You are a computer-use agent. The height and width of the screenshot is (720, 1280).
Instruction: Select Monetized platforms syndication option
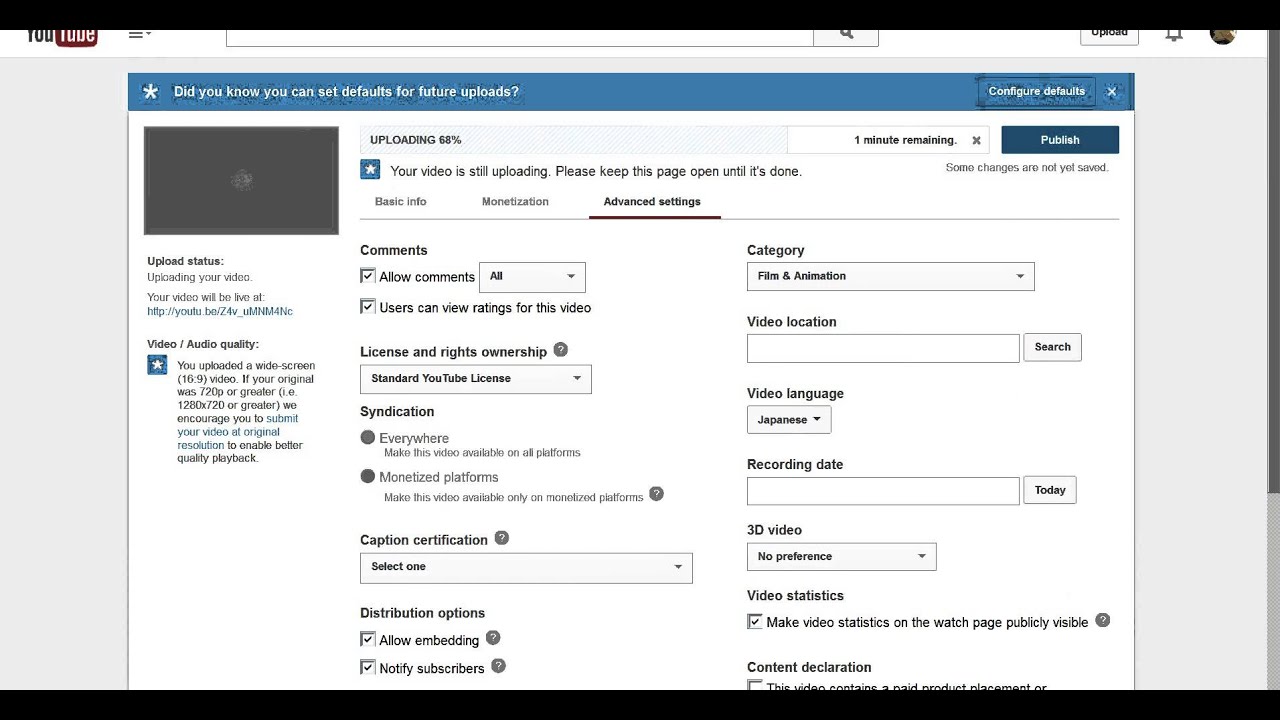368,476
